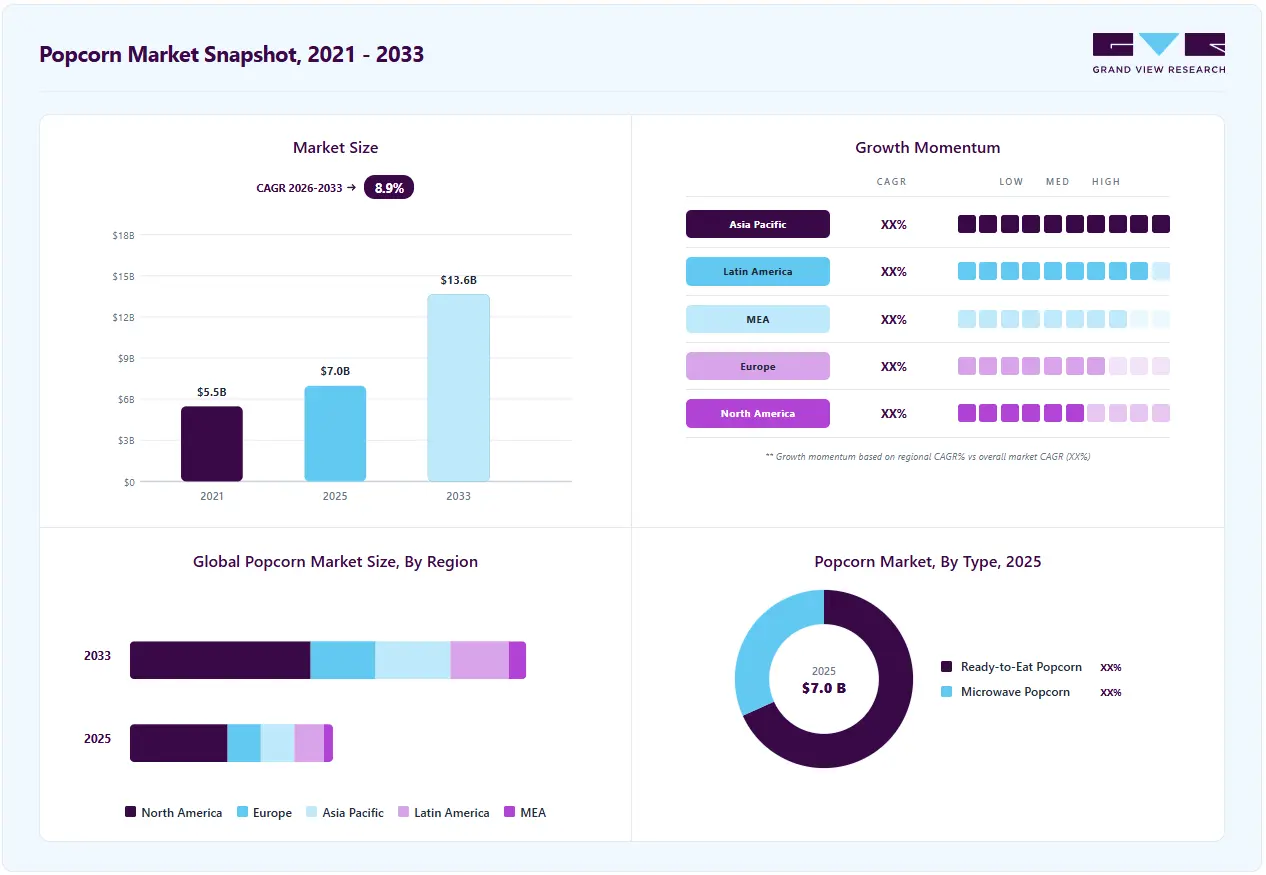Click the Asia Pacific momentum indicator bar
Screen dimensions: 1266x875
click(x=1063, y=224)
